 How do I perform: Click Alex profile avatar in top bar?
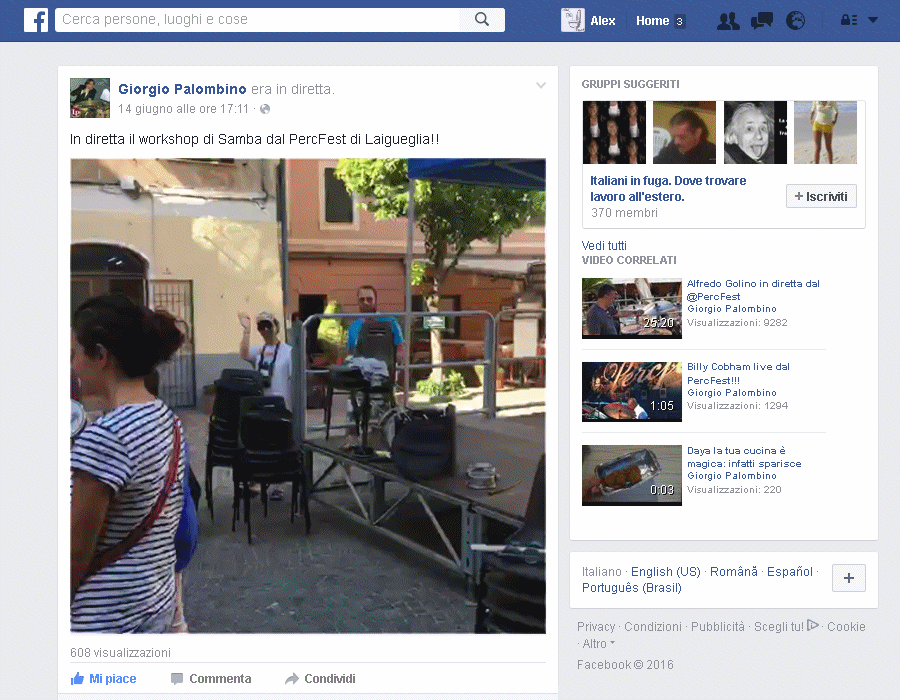tap(572, 20)
